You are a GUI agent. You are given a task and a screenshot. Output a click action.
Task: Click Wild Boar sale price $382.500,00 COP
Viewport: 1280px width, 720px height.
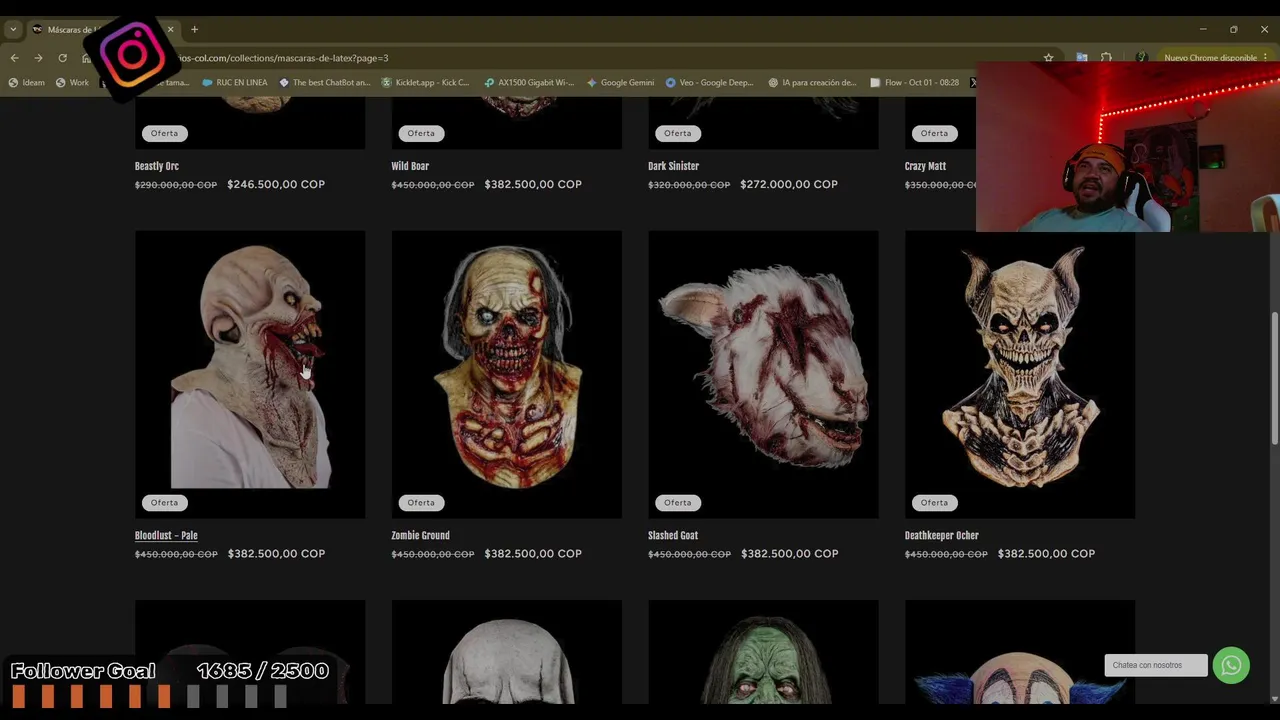[x=533, y=184]
